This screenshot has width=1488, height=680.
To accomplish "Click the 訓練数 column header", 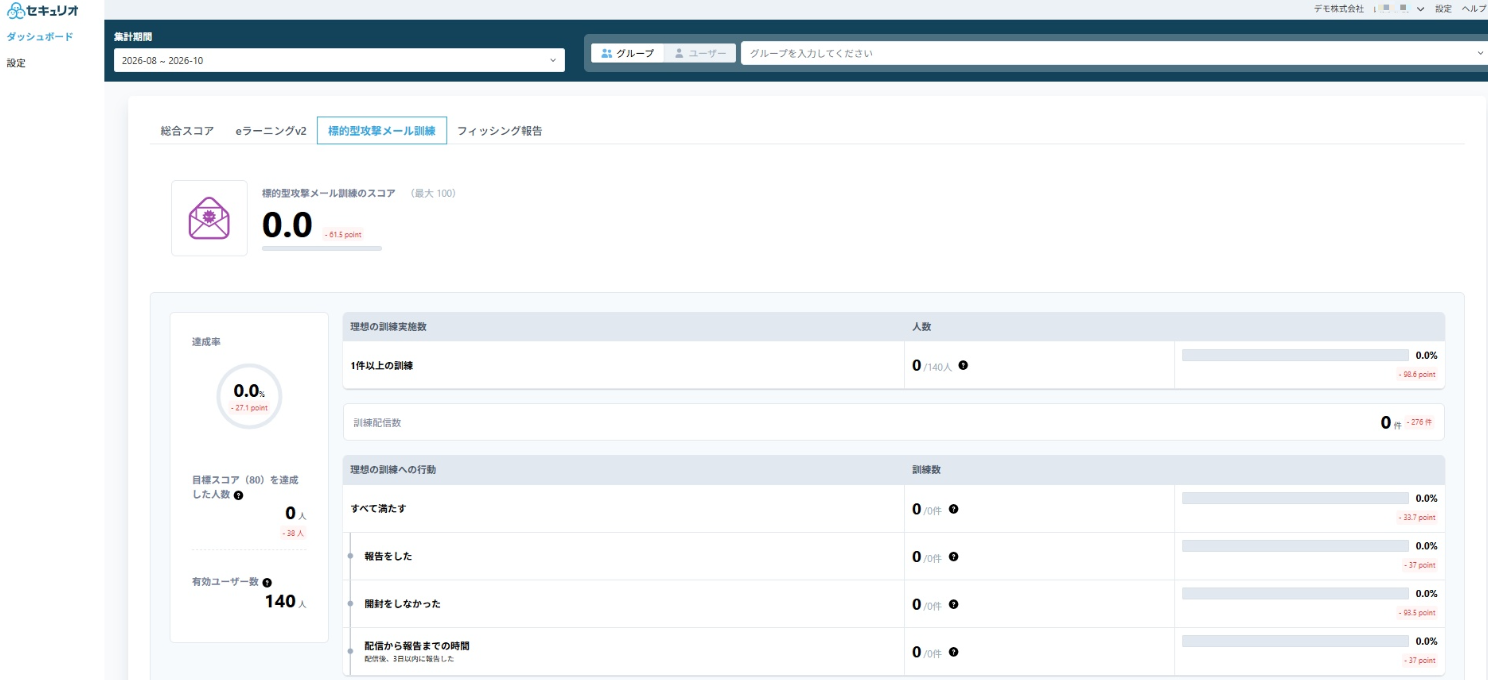I will [x=926, y=469].
